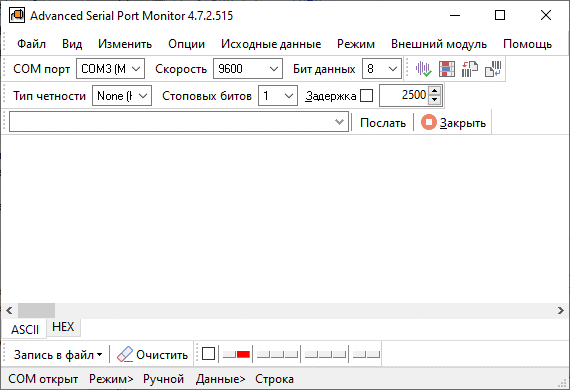Click the horizontal scrollbar thumb
The image size is (570, 390).
[36, 311]
